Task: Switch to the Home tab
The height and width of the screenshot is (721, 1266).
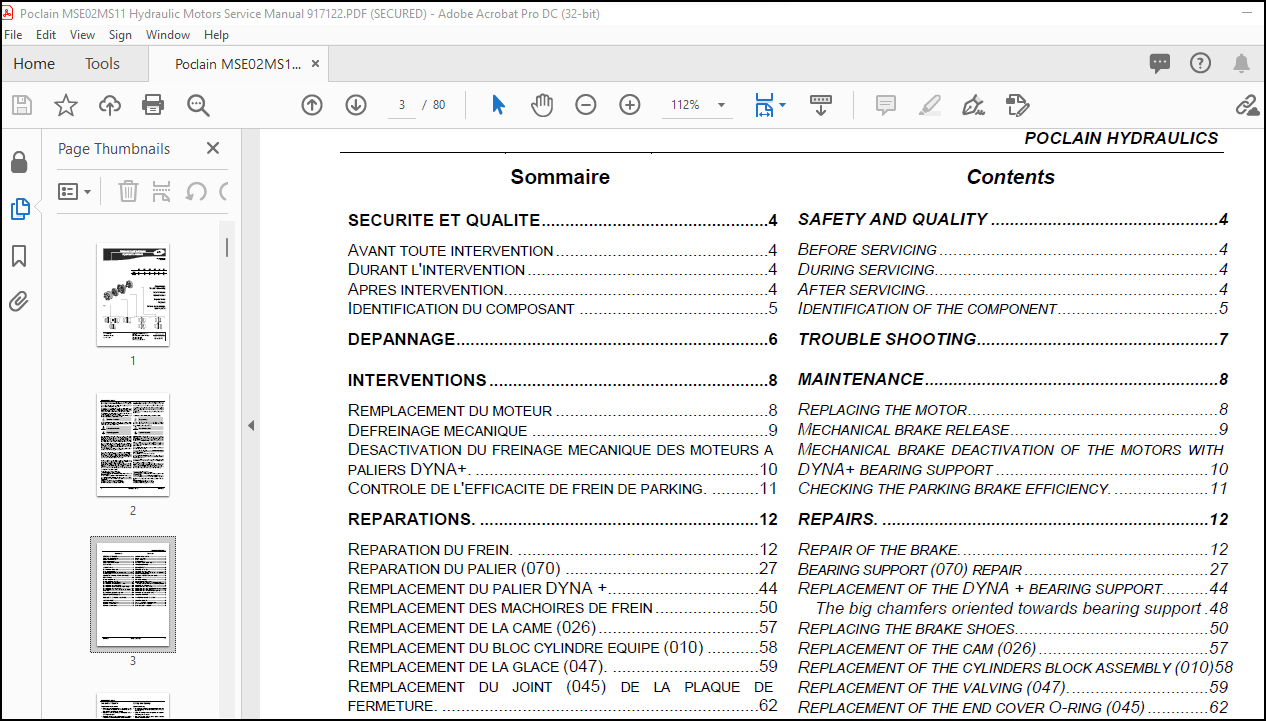Action: pos(34,64)
